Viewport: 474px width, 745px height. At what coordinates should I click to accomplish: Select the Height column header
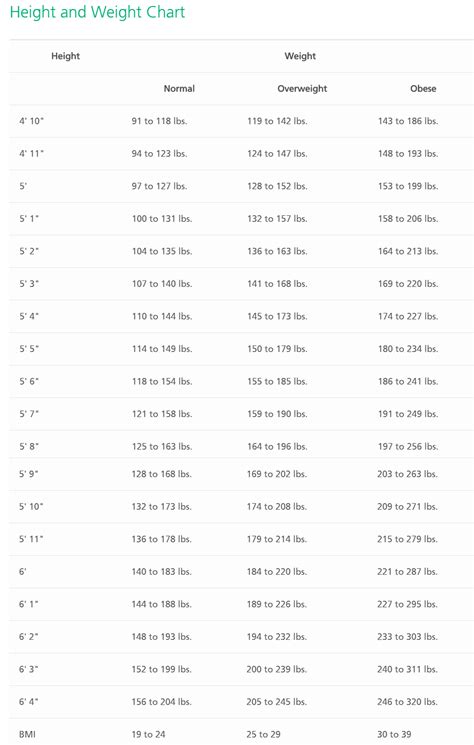(x=66, y=56)
